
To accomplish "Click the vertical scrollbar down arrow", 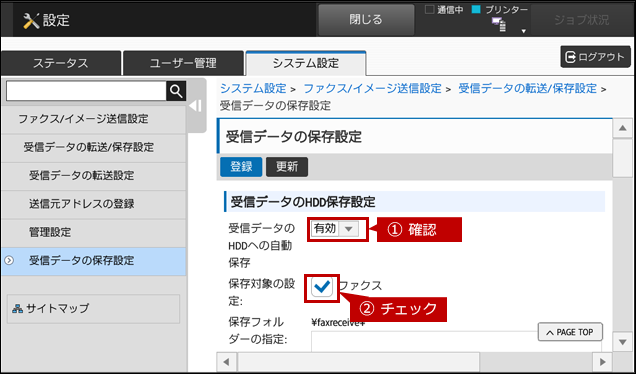I will [623, 342].
